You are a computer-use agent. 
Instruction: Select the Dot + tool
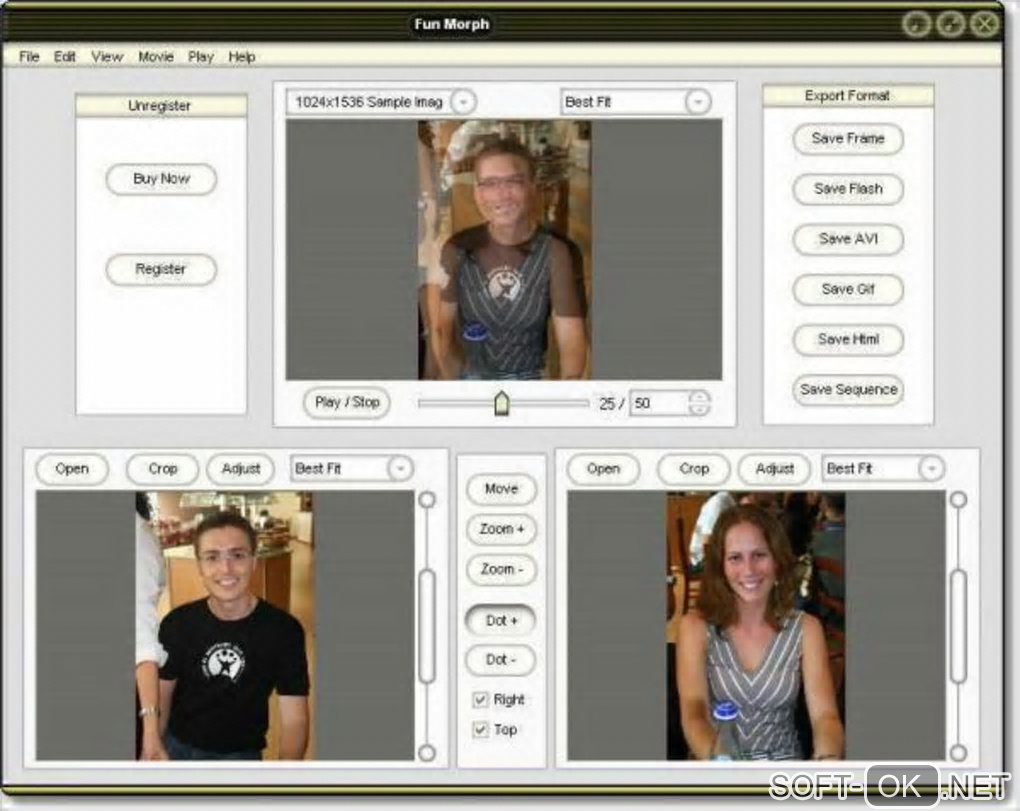pyautogui.click(x=502, y=620)
